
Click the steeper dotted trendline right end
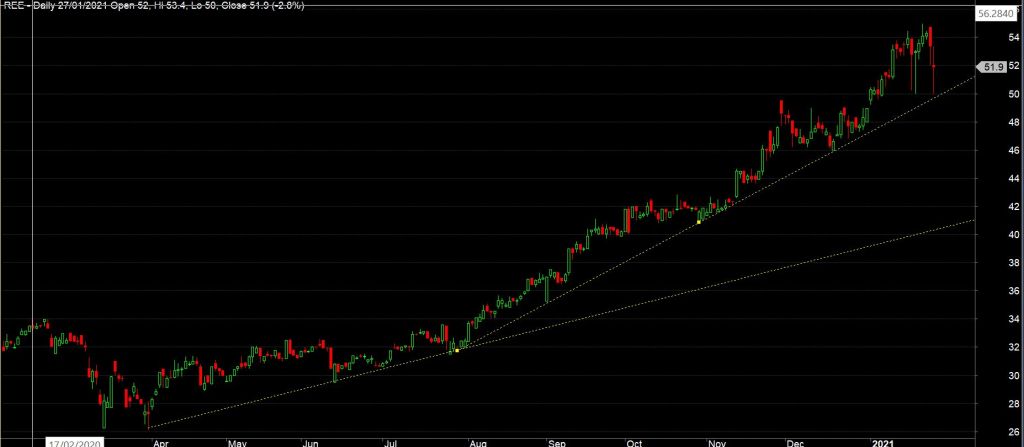coord(973,77)
